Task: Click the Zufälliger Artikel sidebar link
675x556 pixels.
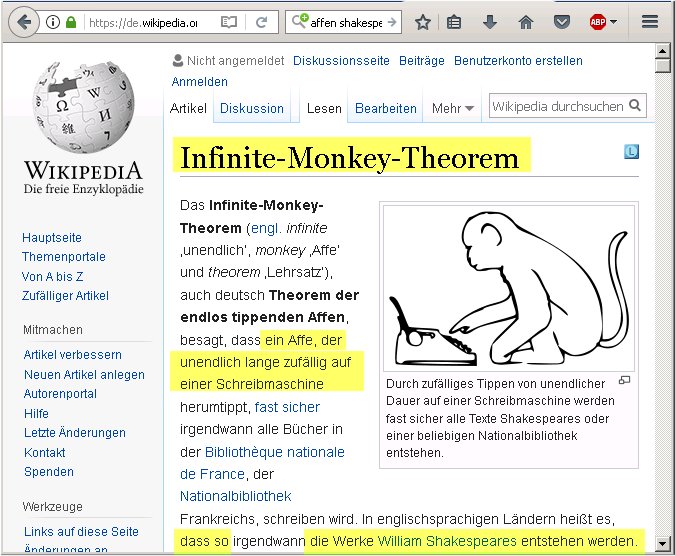Action: click(65, 296)
